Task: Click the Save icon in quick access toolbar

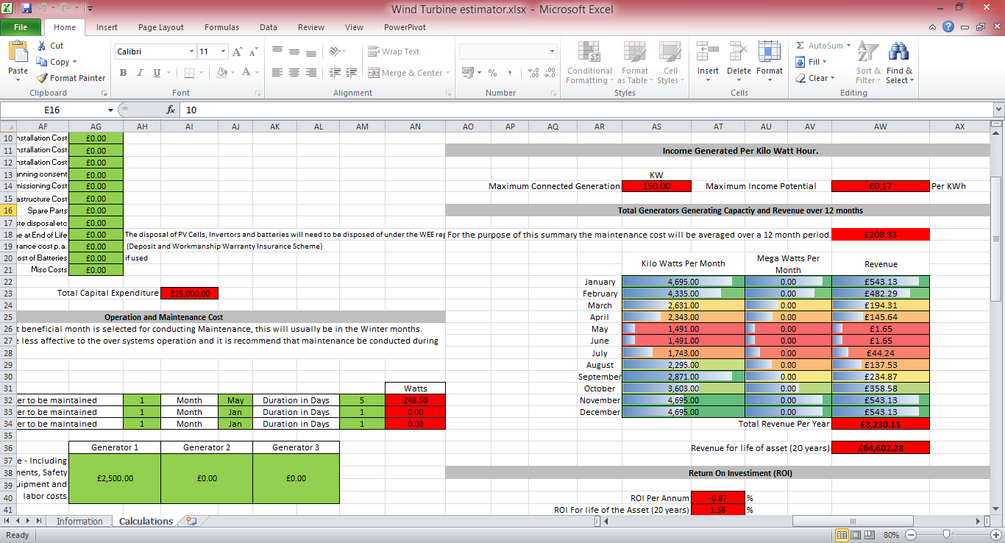Action: [26, 8]
